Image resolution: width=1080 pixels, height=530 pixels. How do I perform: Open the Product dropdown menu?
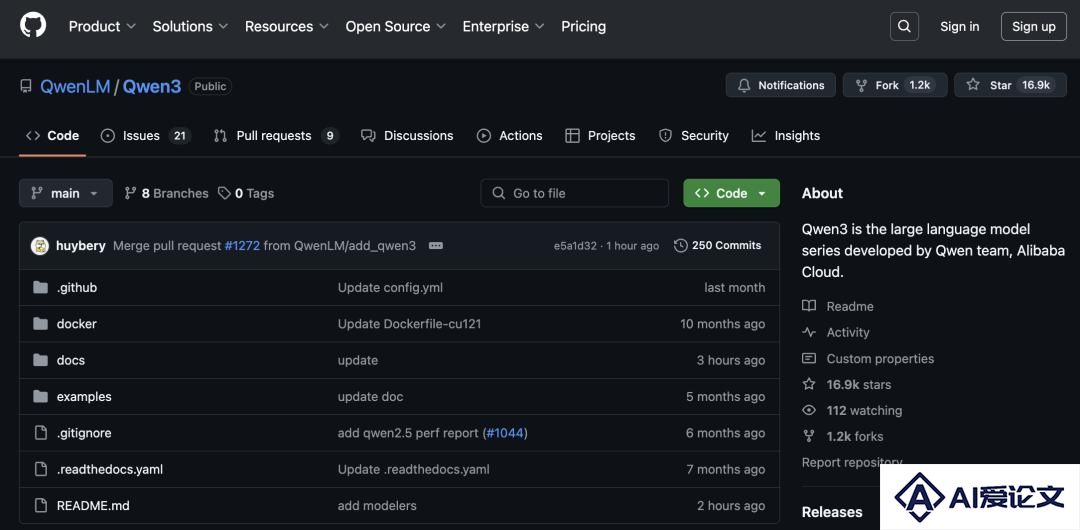[102, 26]
